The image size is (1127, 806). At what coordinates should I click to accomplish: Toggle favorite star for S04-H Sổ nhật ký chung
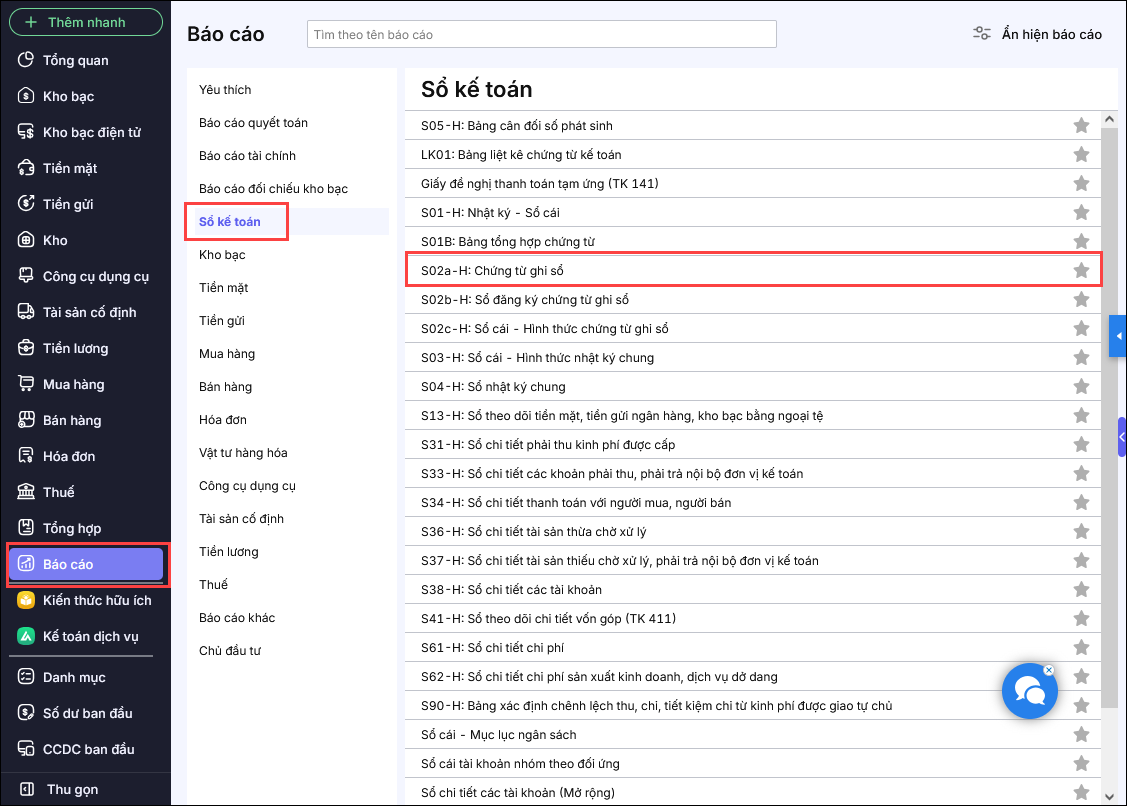pyautogui.click(x=1081, y=386)
